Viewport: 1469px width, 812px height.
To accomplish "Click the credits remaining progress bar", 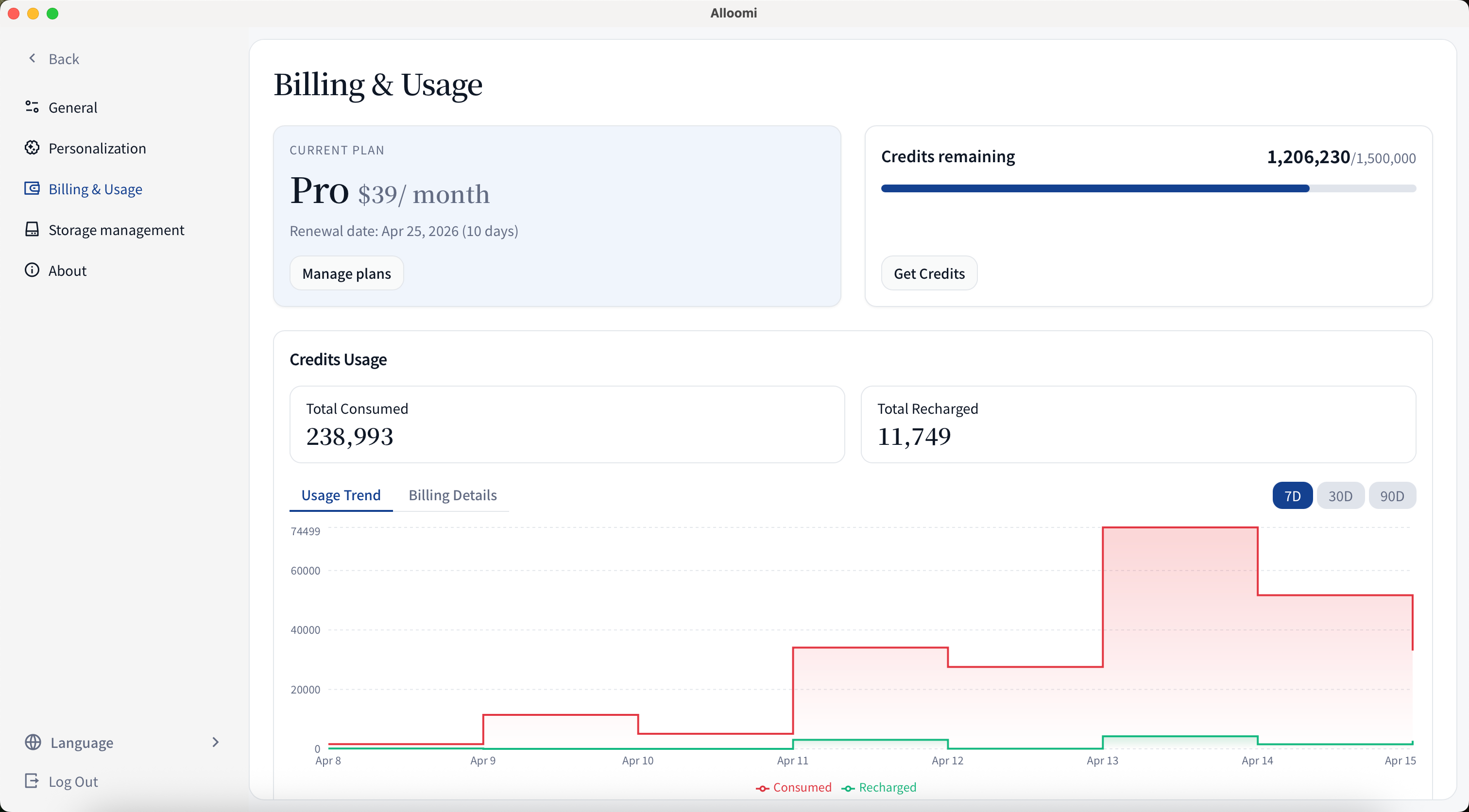I will tap(1147, 188).
